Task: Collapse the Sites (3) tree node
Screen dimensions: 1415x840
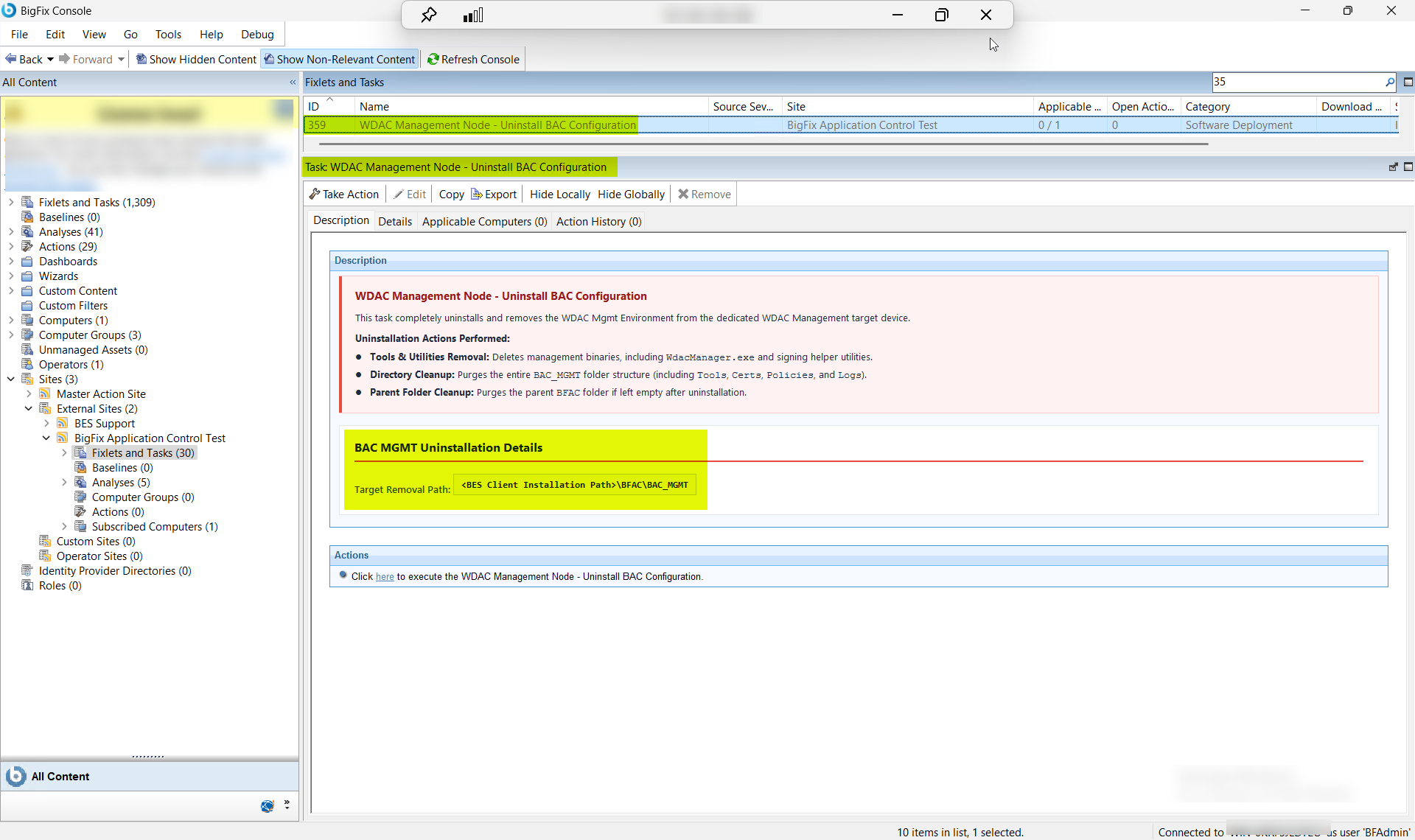Action: pyautogui.click(x=11, y=379)
